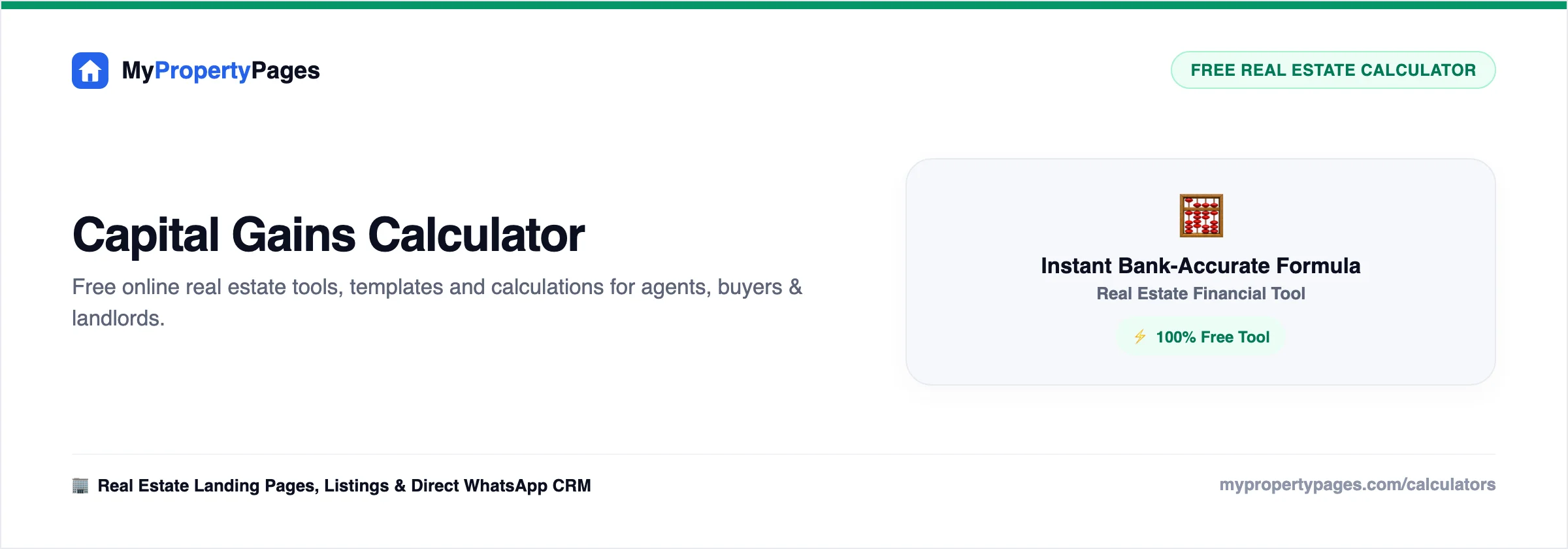This screenshot has width=1568, height=549.
Task: Click the lightning bolt icon
Action: (1140, 337)
